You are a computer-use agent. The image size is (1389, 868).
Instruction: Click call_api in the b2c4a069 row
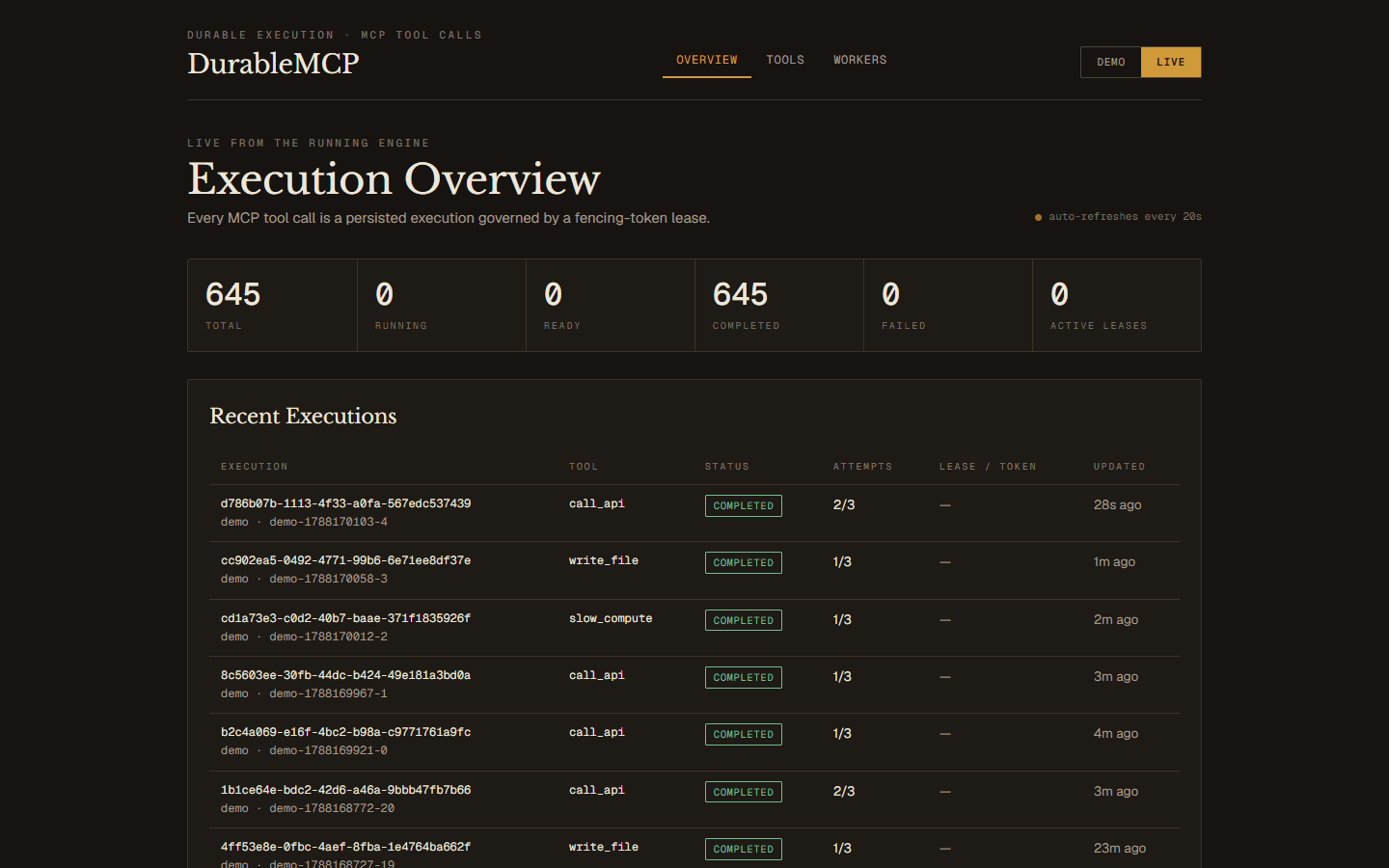[597, 732]
